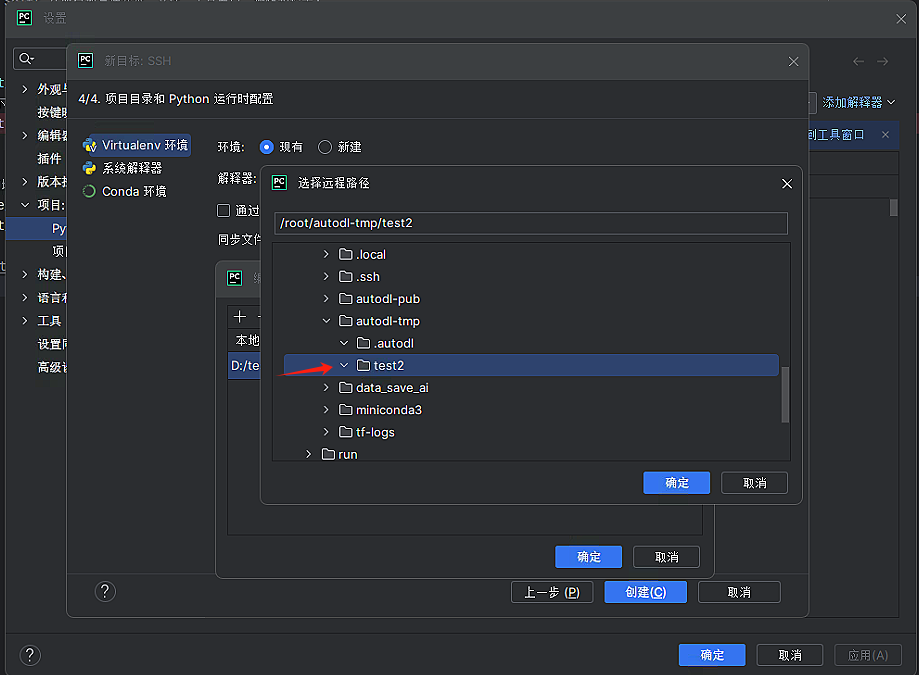This screenshot has width=919, height=675.
Task: Open 插件 in the Settings tree
Action: [x=49, y=159]
